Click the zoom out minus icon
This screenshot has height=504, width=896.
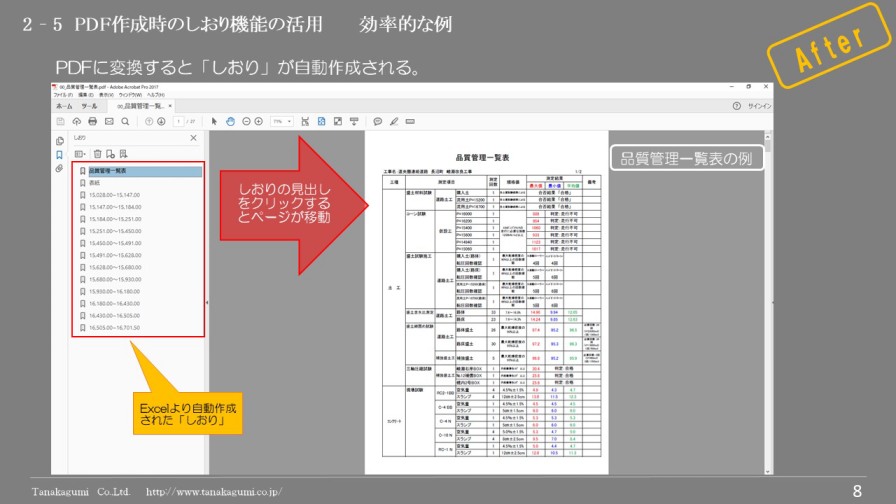coord(245,121)
